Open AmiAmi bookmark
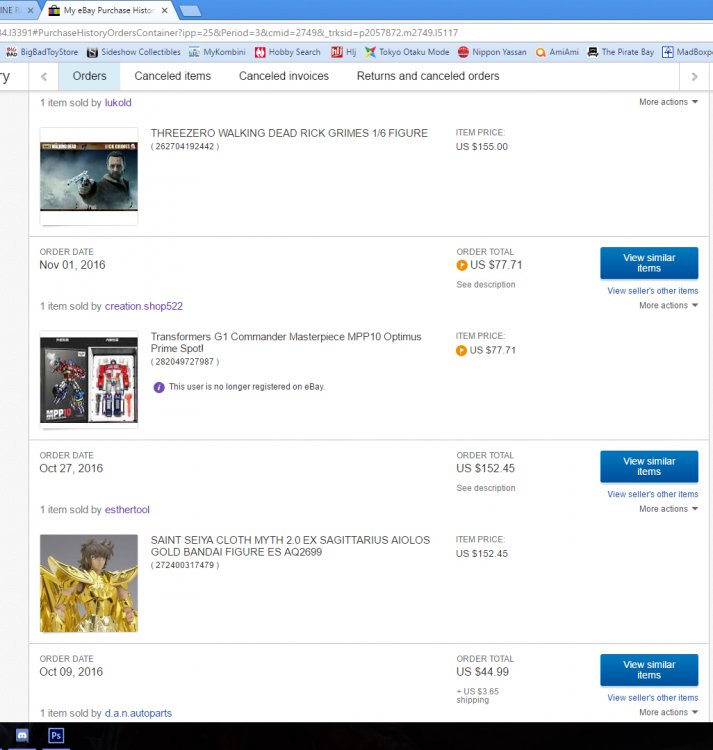The width and height of the screenshot is (713, 750). point(557,52)
